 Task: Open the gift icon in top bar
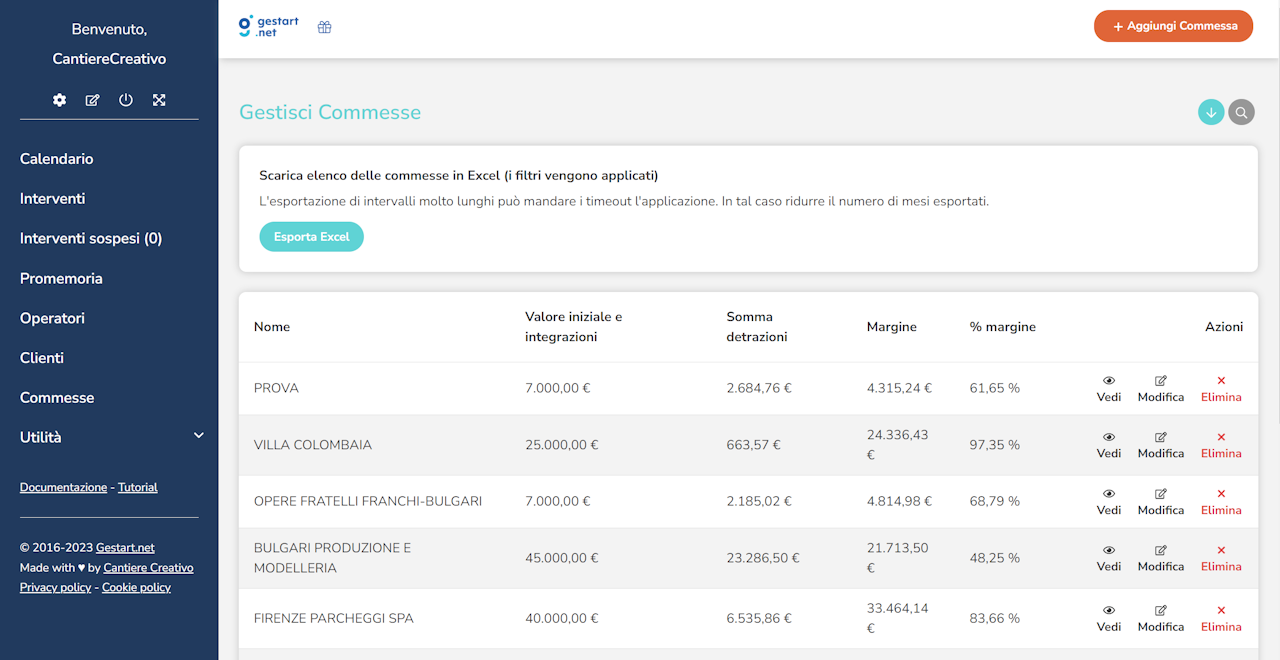tap(324, 27)
